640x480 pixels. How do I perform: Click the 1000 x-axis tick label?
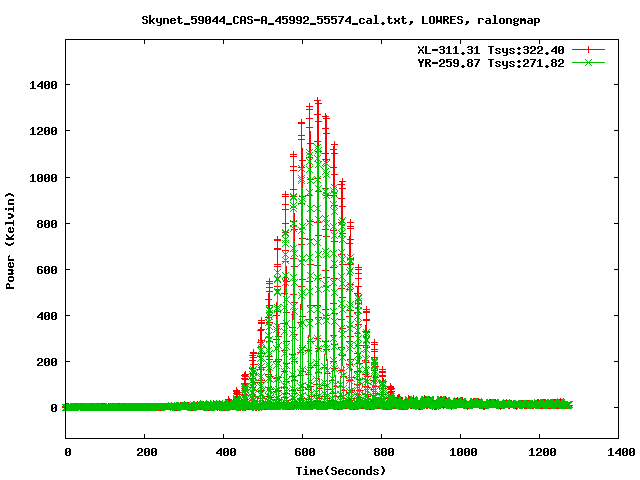pos(463,452)
